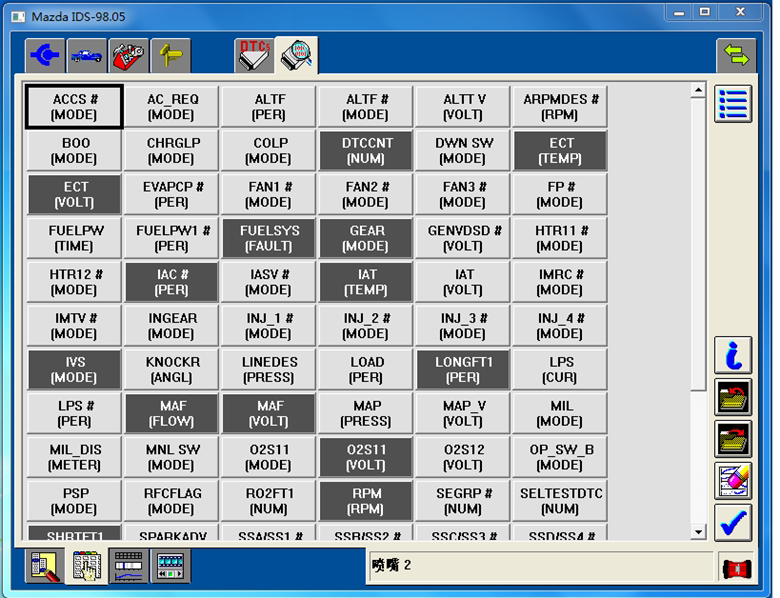Deselect the ECT (VOLT) PID
The height and width of the screenshot is (598, 780).
click(x=74, y=195)
